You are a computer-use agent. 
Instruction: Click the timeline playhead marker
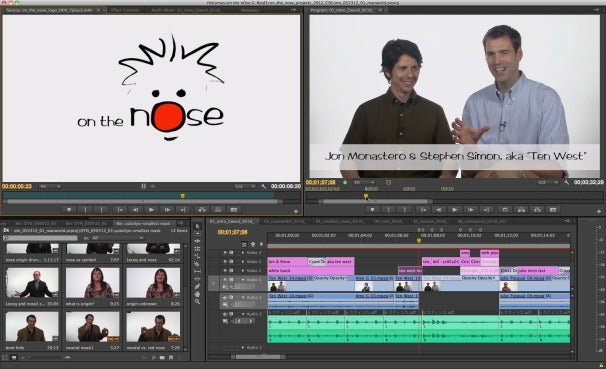click(x=419, y=240)
